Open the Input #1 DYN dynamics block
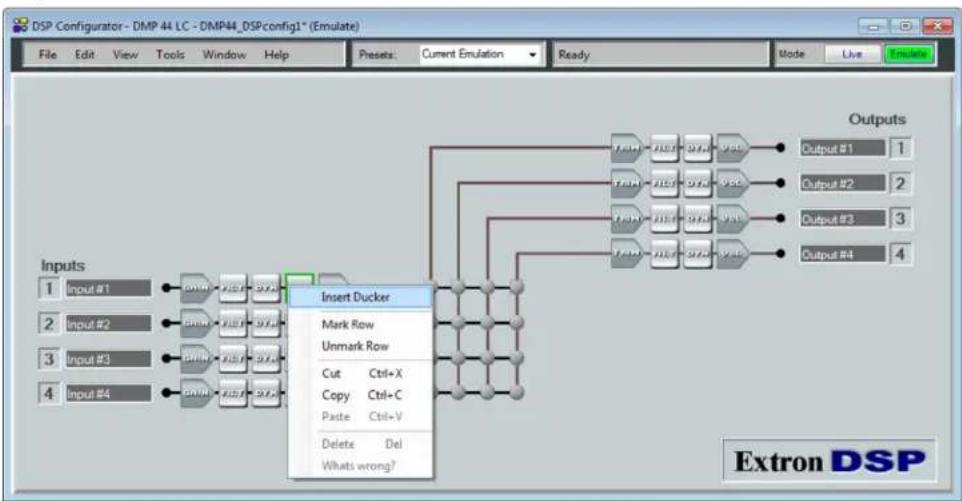Image resolution: width=962 pixels, height=501 pixels. [266, 288]
